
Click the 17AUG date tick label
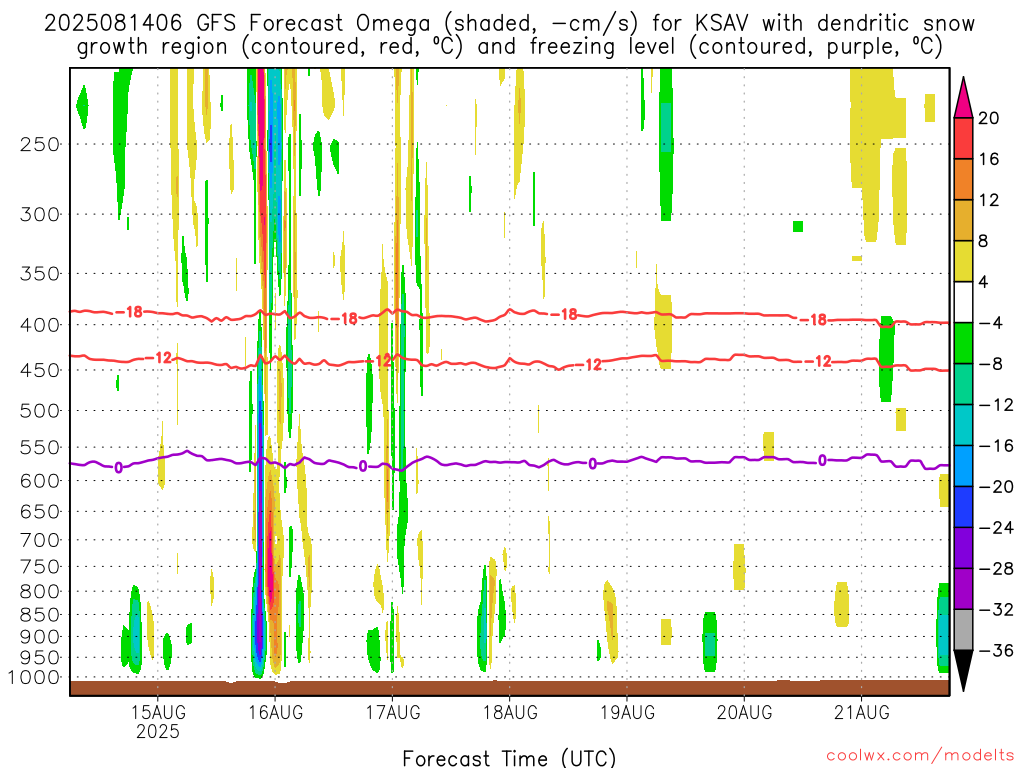[392, 712]
